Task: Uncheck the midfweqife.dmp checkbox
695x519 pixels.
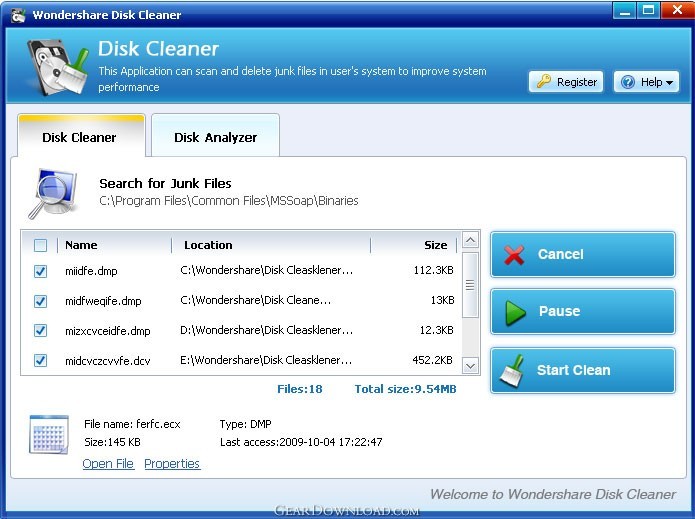Action: tap(40, 301)
